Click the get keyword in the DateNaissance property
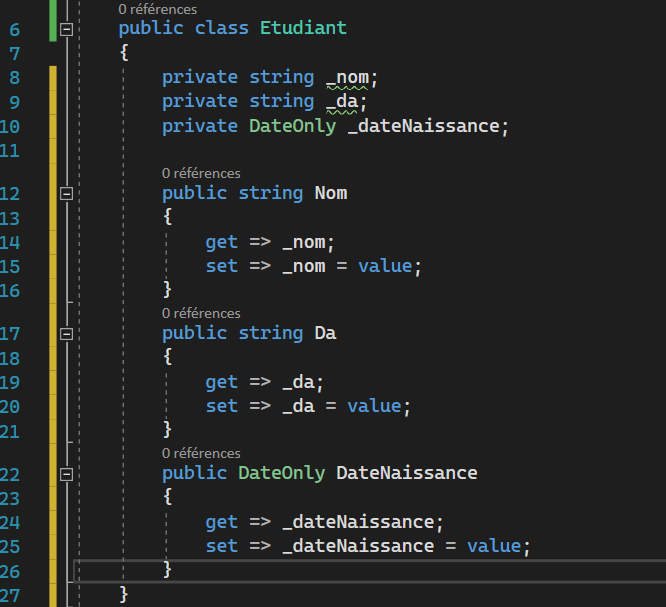The height and width of the screenshot is (607, 666). [x=222, y=522]
